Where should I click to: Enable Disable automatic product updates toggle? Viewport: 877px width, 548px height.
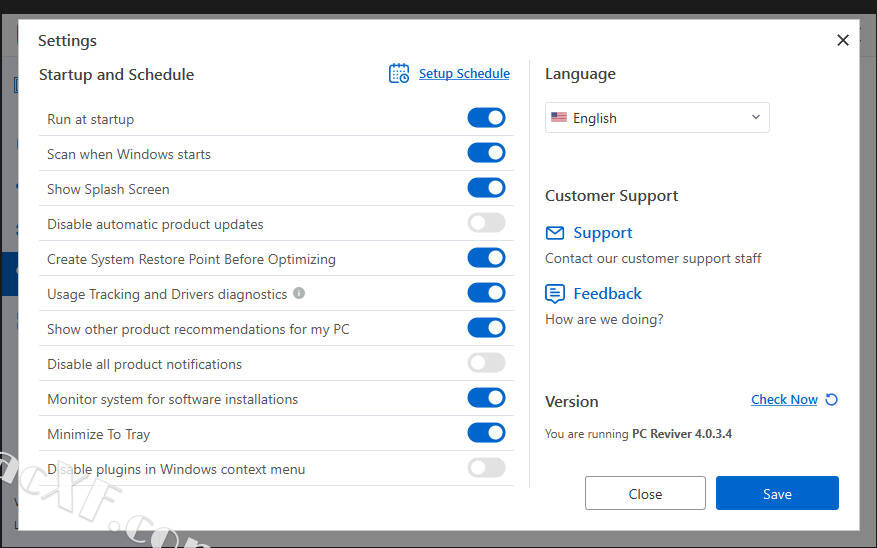coord(486,223)
